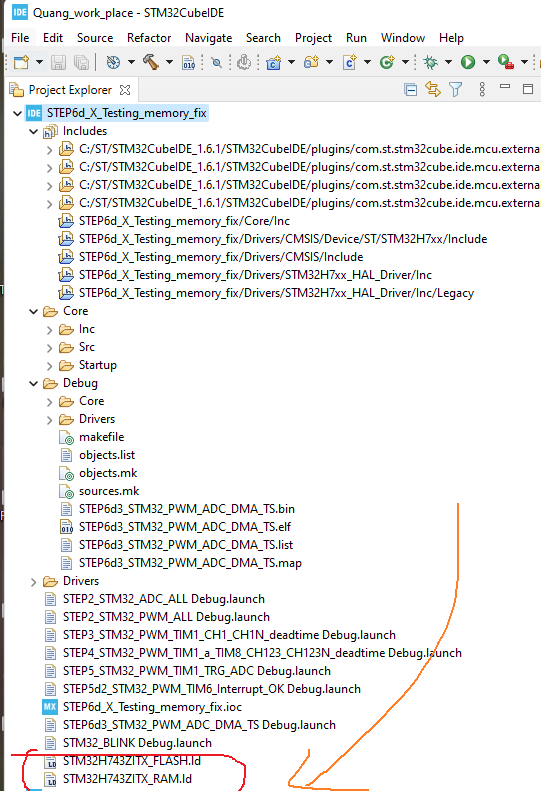The width and height of the screenshot is (541, 791).
Task: Click the new source folder icon
Action: coord(311,62)
